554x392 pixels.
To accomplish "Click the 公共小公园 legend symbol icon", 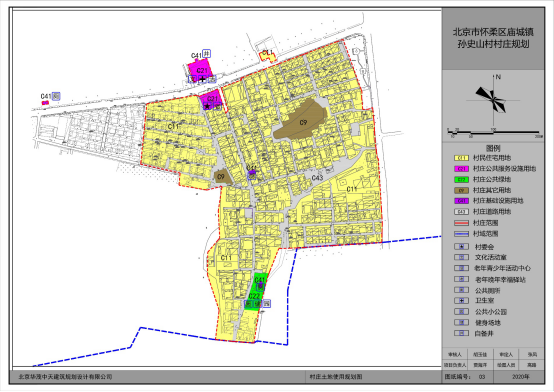I will click(x=461, y=312).
